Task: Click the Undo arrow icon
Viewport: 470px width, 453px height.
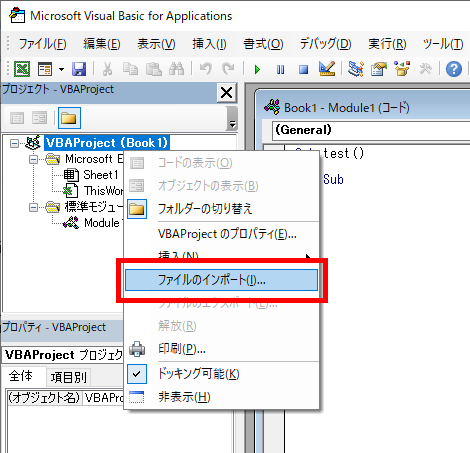Action: point(205,69)
